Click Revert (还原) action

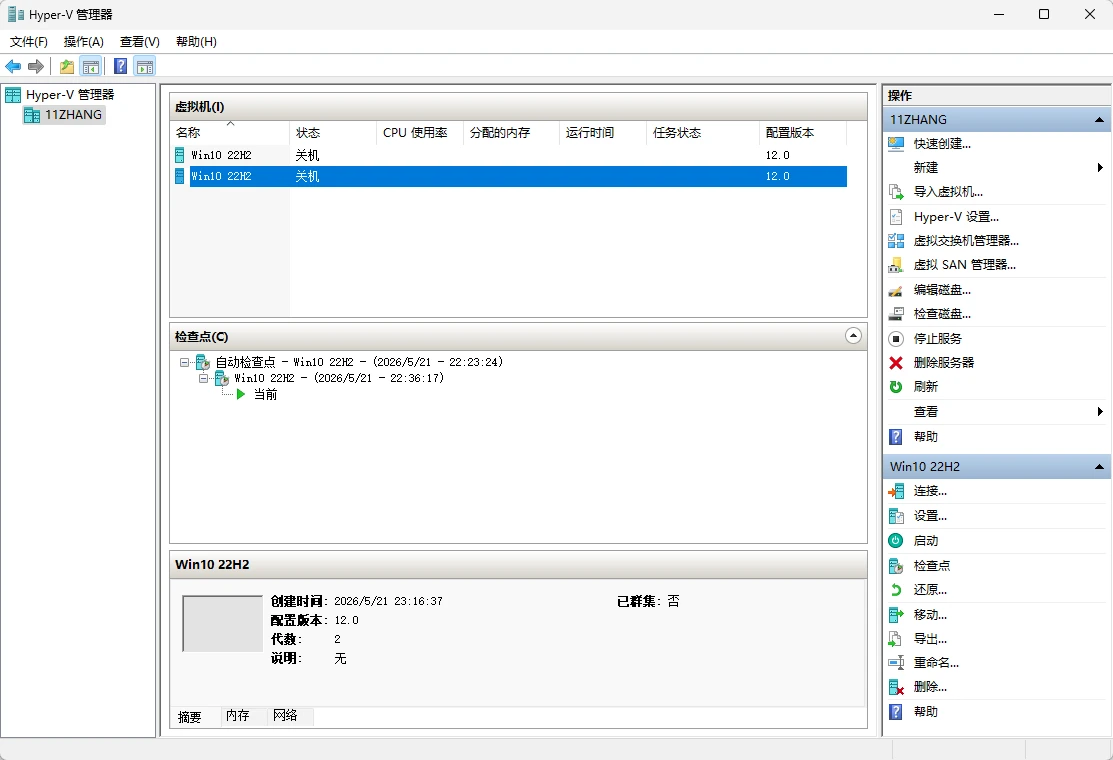(x=929, y=590)
